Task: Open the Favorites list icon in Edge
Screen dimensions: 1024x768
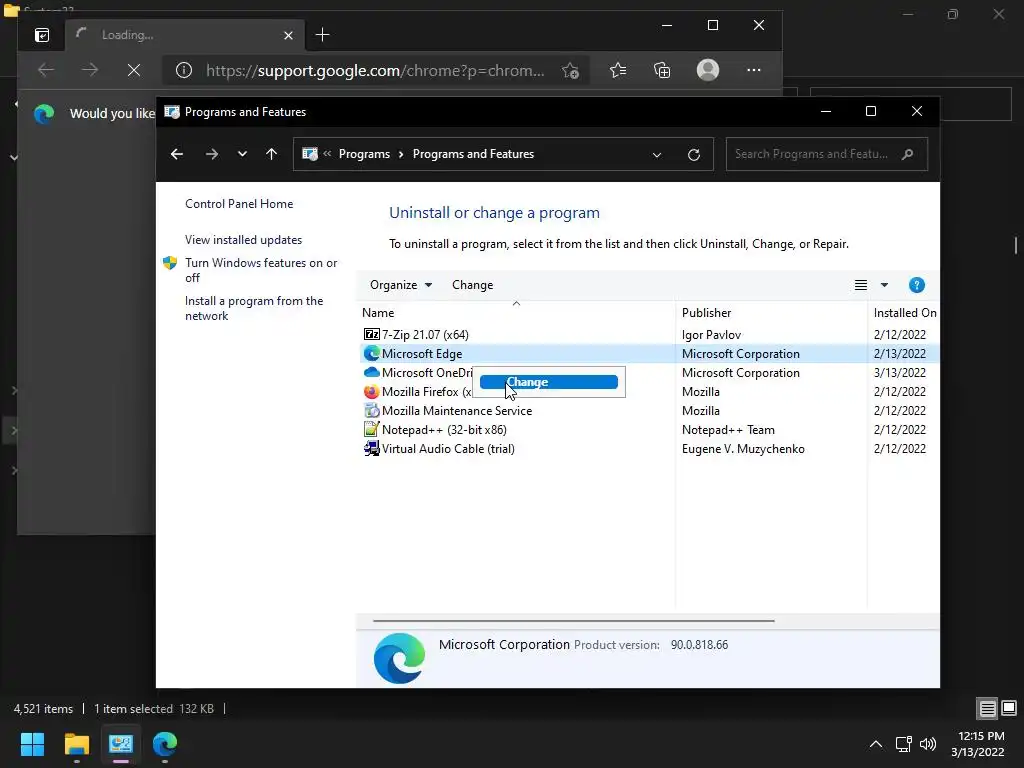Action: pos(618,70)
